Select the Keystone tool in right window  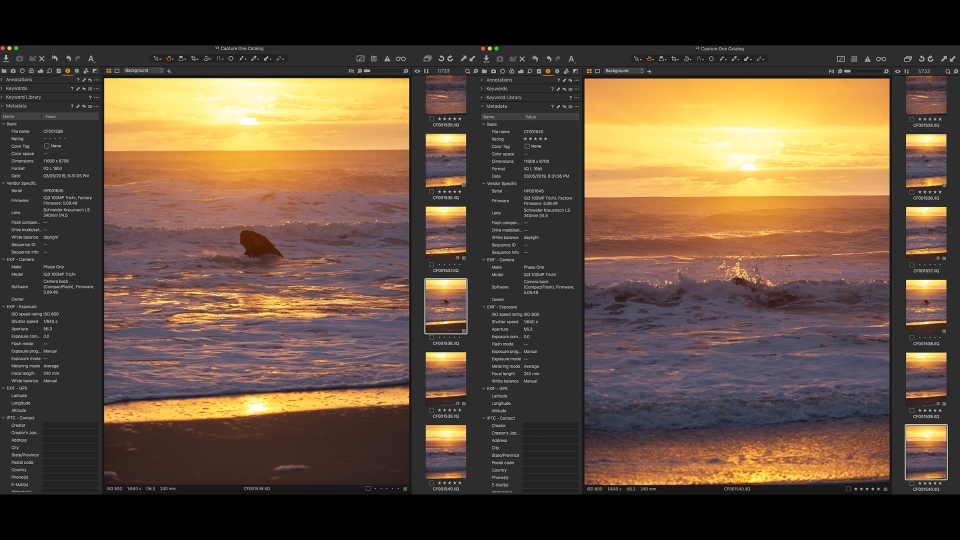pyautogui.click(x=700, y=59)
